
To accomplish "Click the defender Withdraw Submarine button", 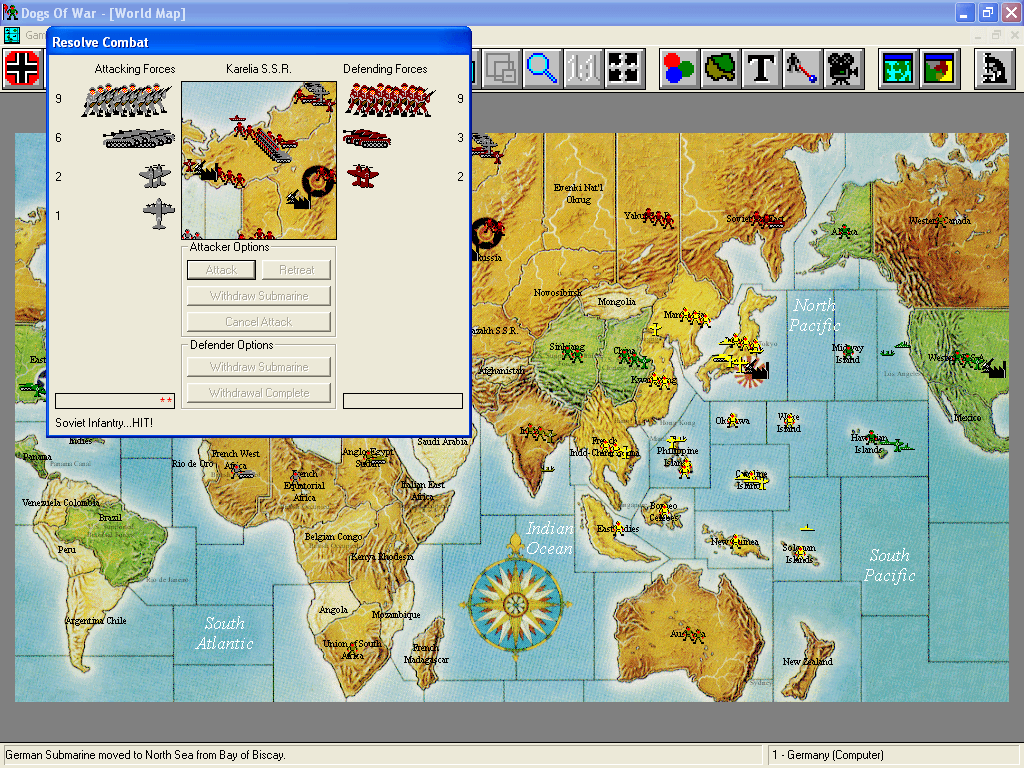I will click(259, 367).
